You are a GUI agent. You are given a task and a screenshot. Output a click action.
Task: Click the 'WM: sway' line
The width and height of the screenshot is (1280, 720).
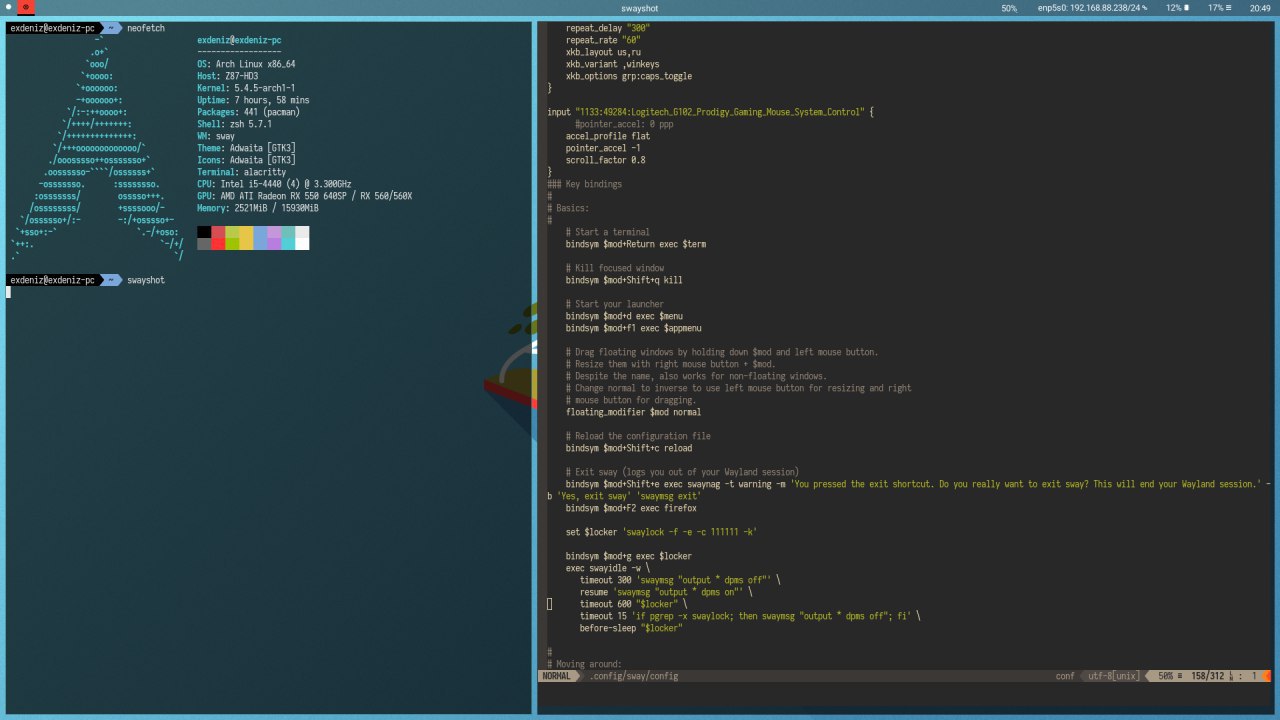tap(216, 136)
